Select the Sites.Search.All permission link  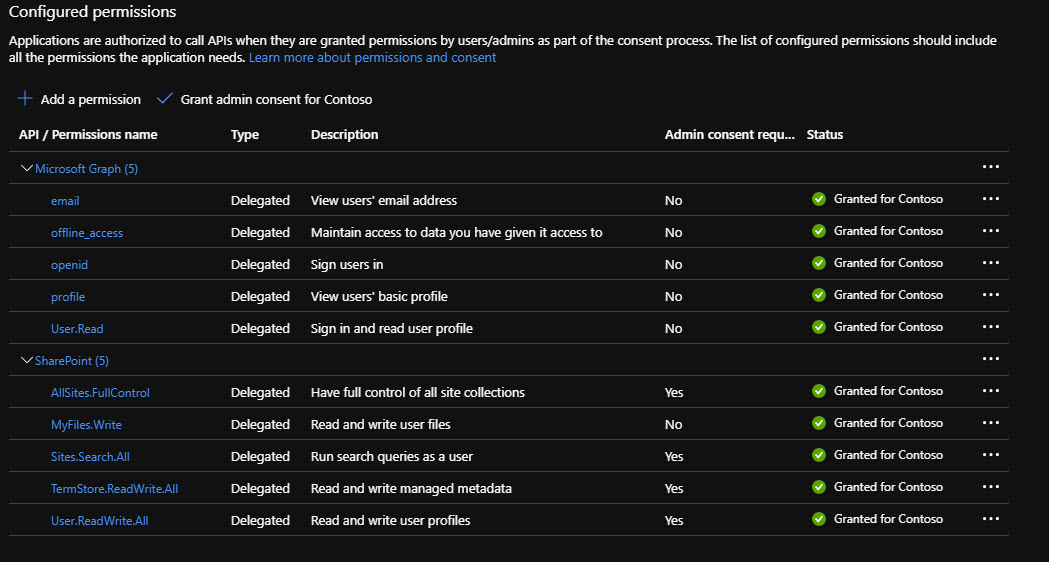(90, 457)
